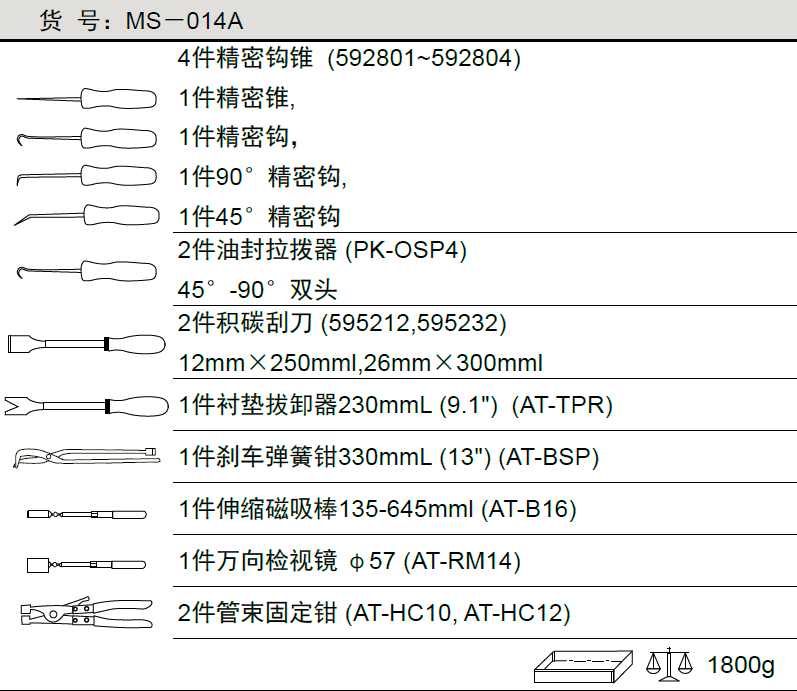
Task: Click the hose clamp pliers illustration
Action: click(87, 612)
